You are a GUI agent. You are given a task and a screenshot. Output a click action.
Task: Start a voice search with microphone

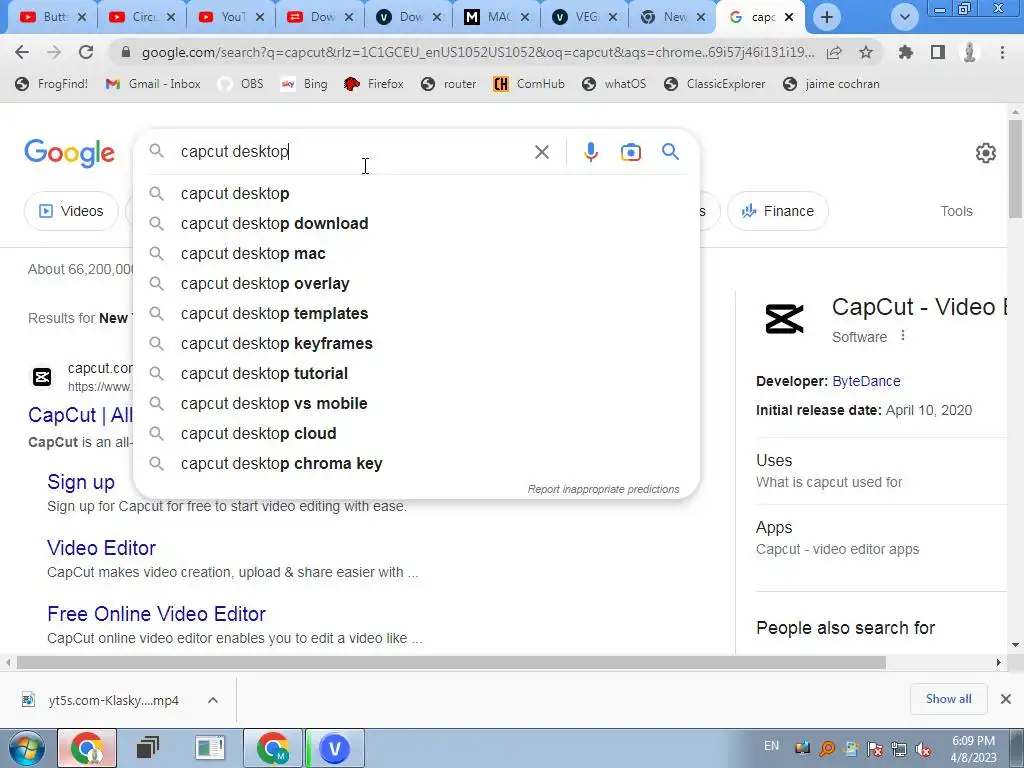(590, 152)
